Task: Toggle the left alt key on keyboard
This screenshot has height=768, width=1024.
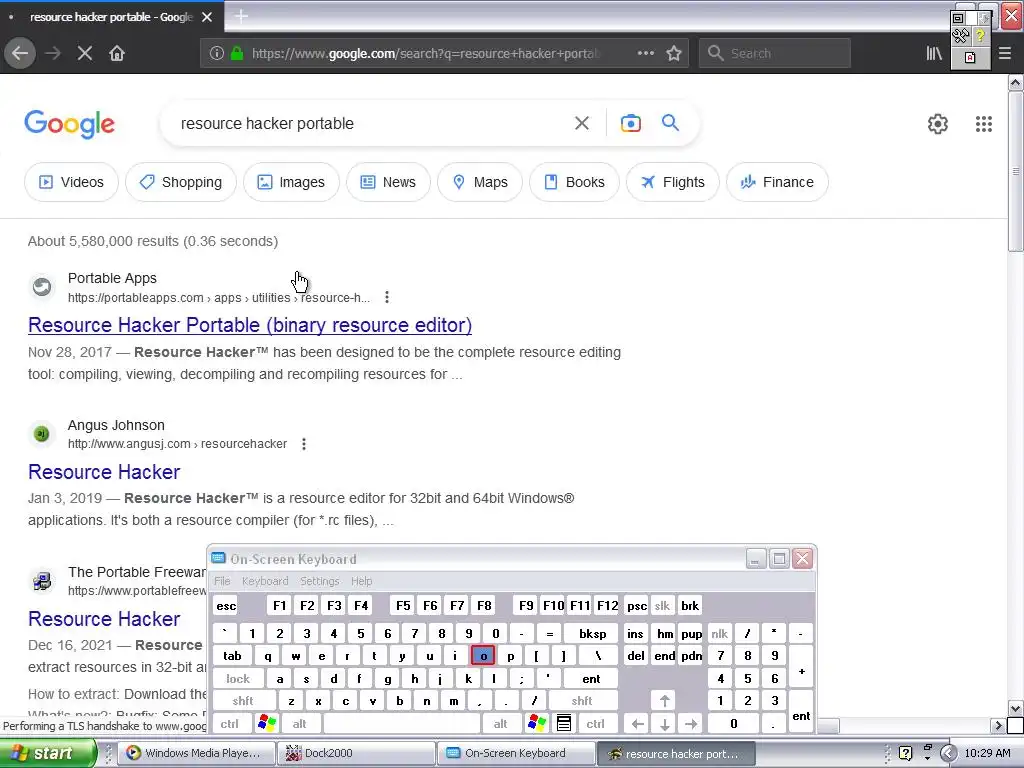Action: click(299, 724)
